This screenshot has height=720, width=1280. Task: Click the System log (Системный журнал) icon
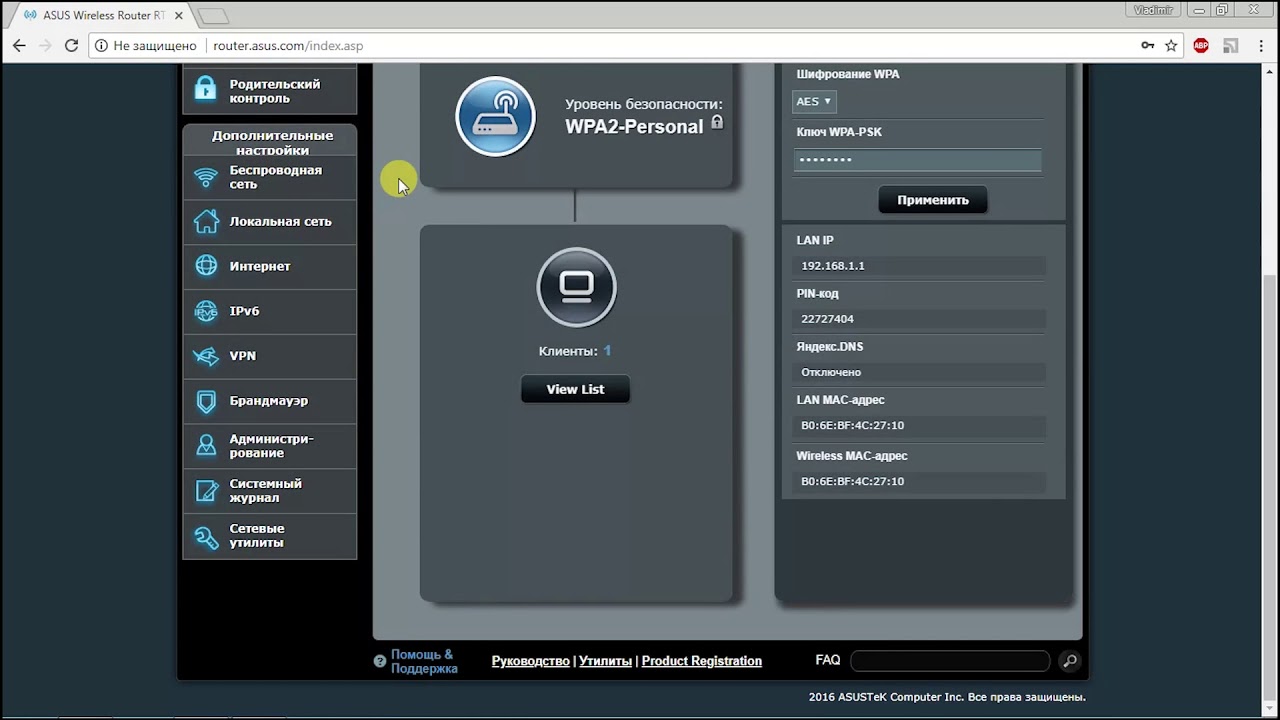coord(206,491)
